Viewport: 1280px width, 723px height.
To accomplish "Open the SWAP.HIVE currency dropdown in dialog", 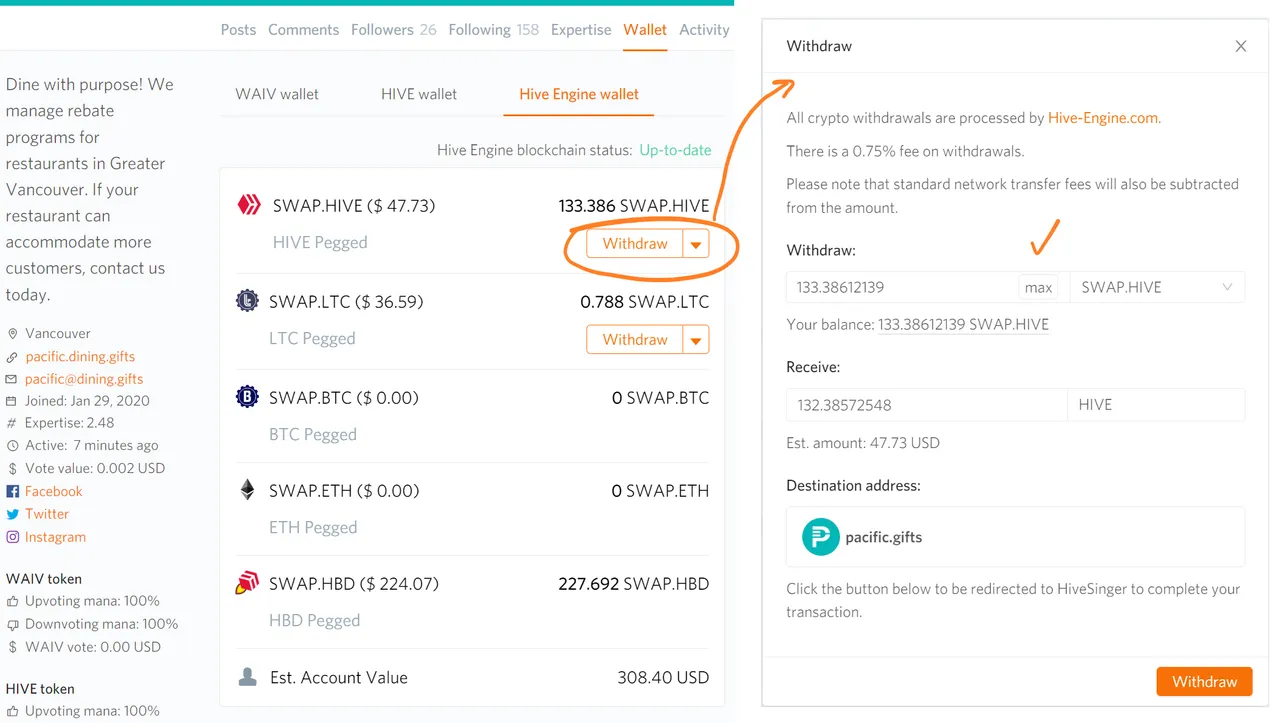I will tap(1157, 287).
